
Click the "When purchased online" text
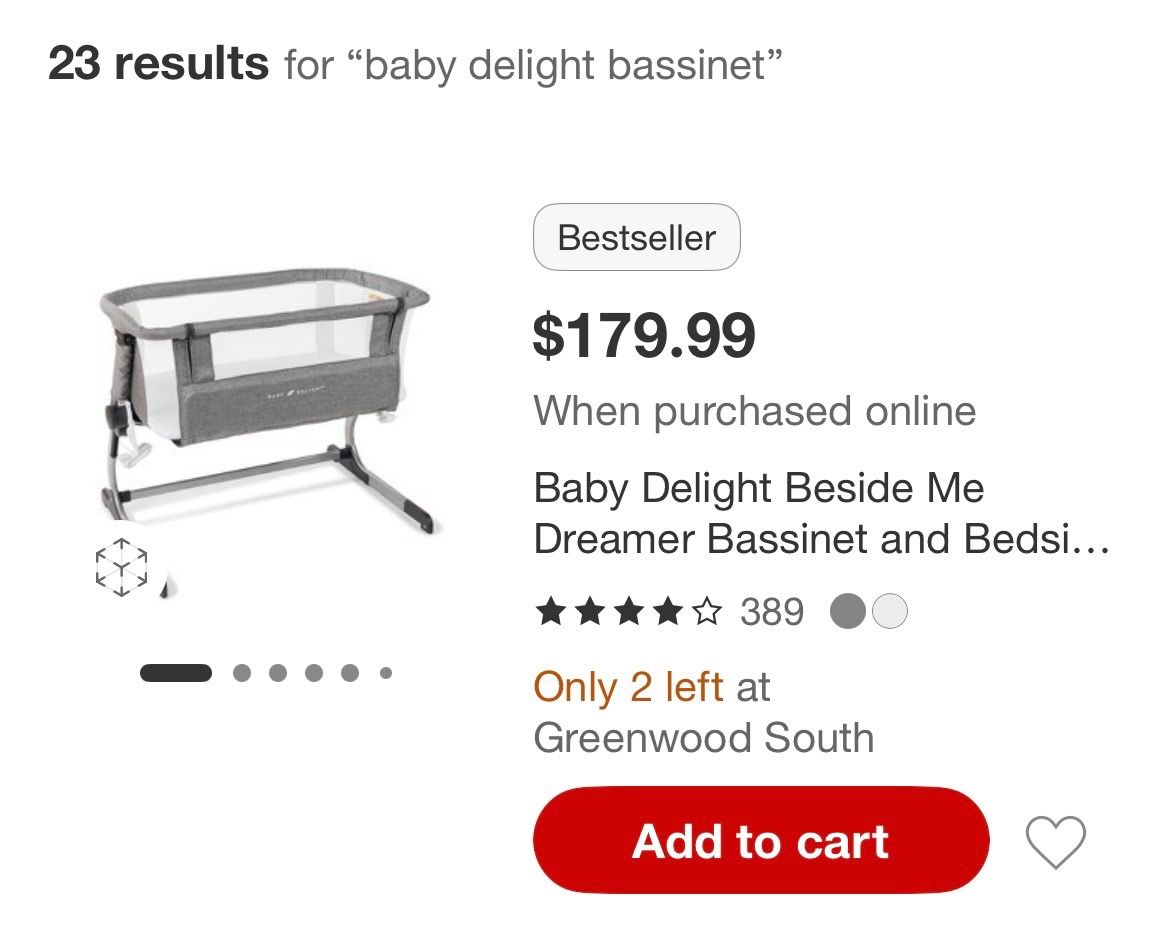tap(755, 411)
